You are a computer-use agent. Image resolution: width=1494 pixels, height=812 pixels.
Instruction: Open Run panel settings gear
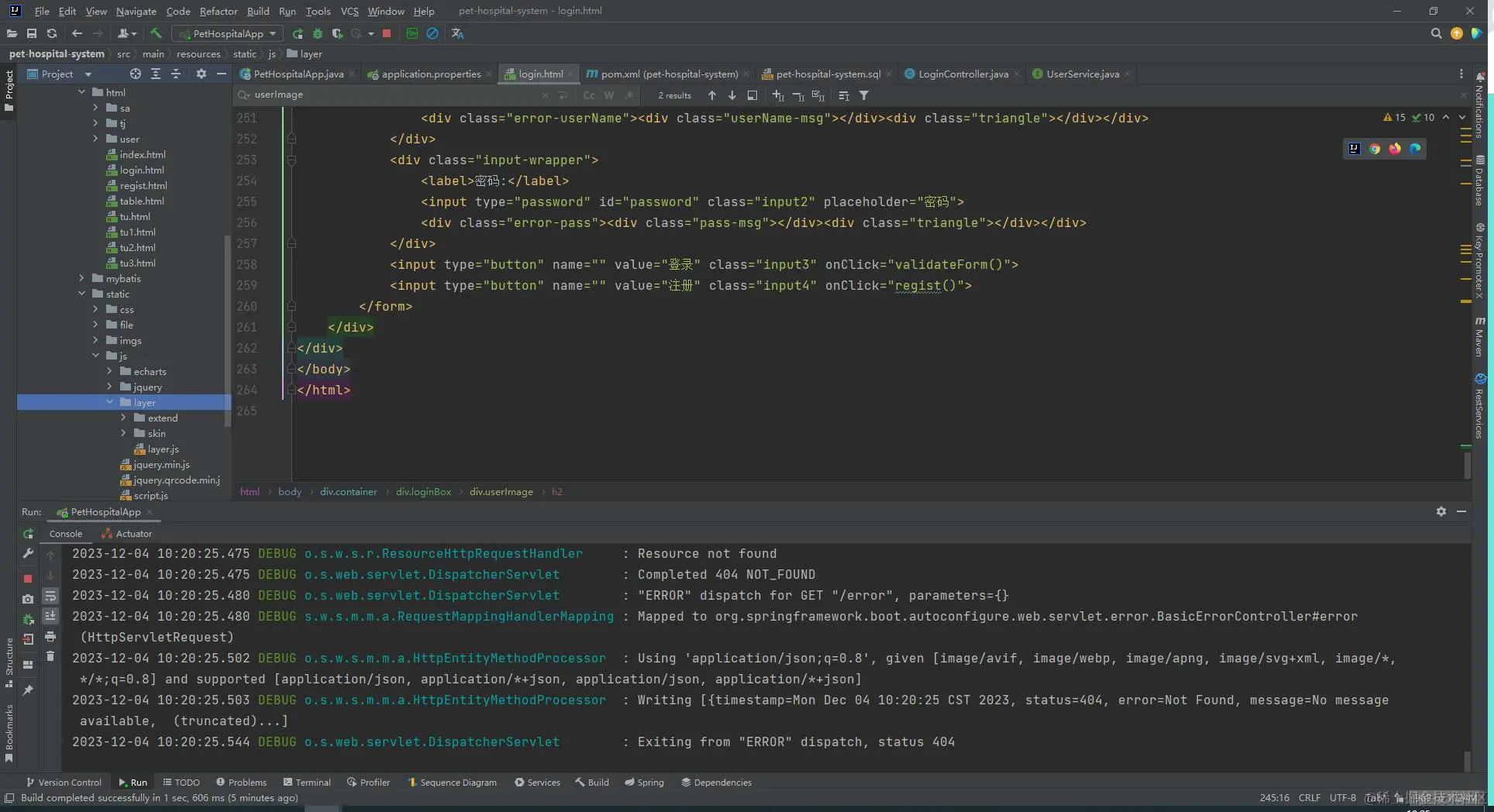click(x=1441, y=511)
